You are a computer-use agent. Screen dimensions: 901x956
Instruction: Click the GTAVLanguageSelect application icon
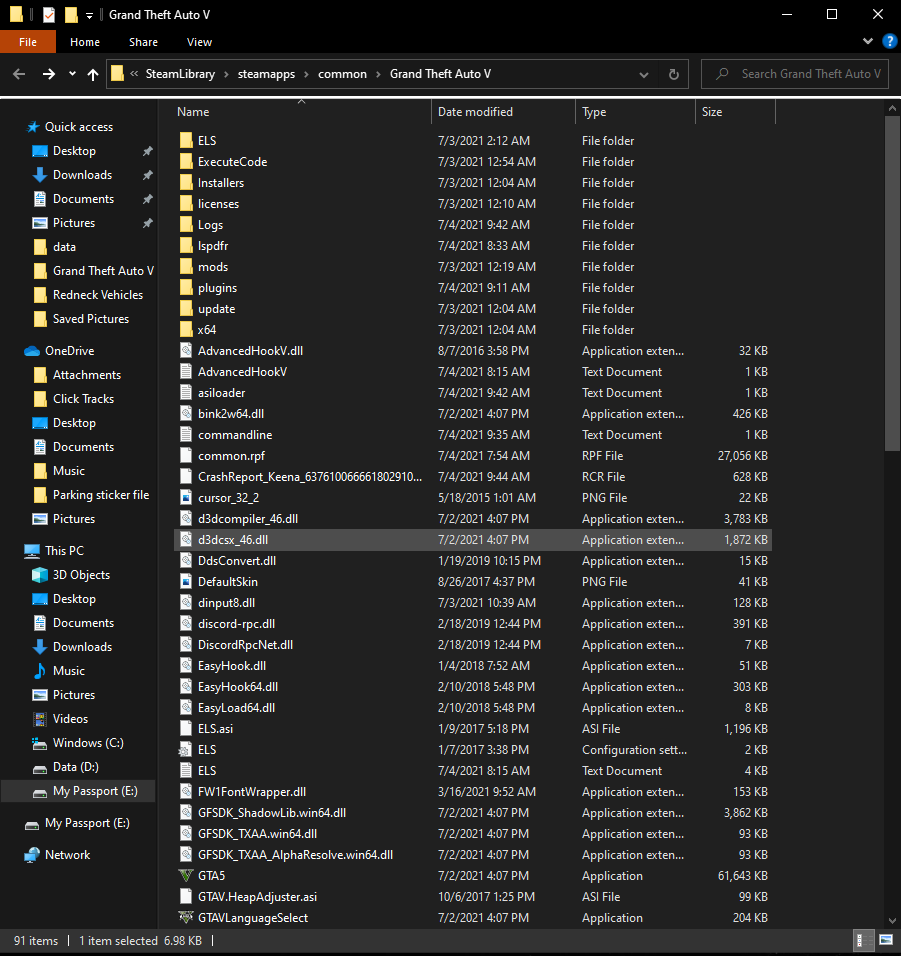point(186,918)
